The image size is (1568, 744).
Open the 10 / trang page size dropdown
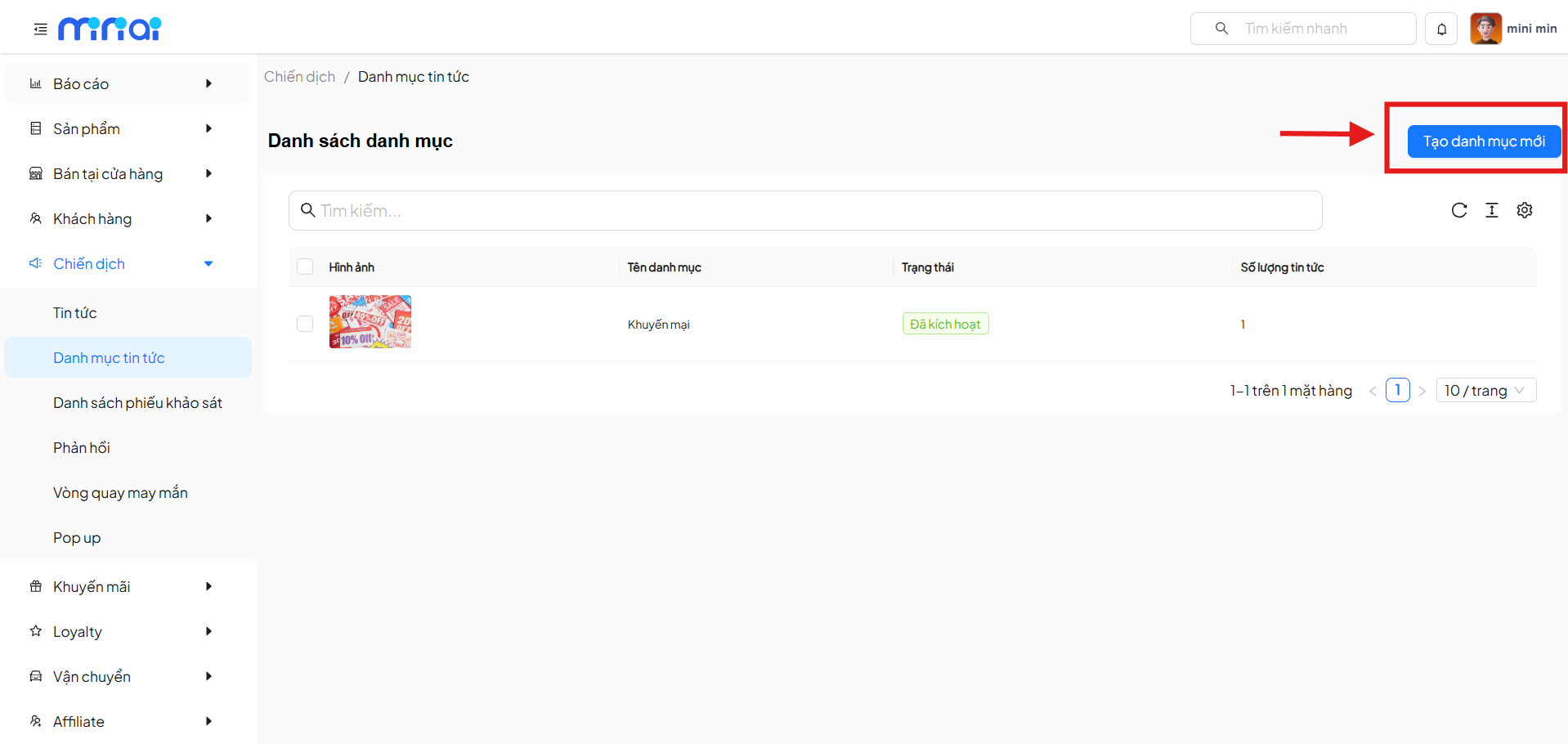1485,391
